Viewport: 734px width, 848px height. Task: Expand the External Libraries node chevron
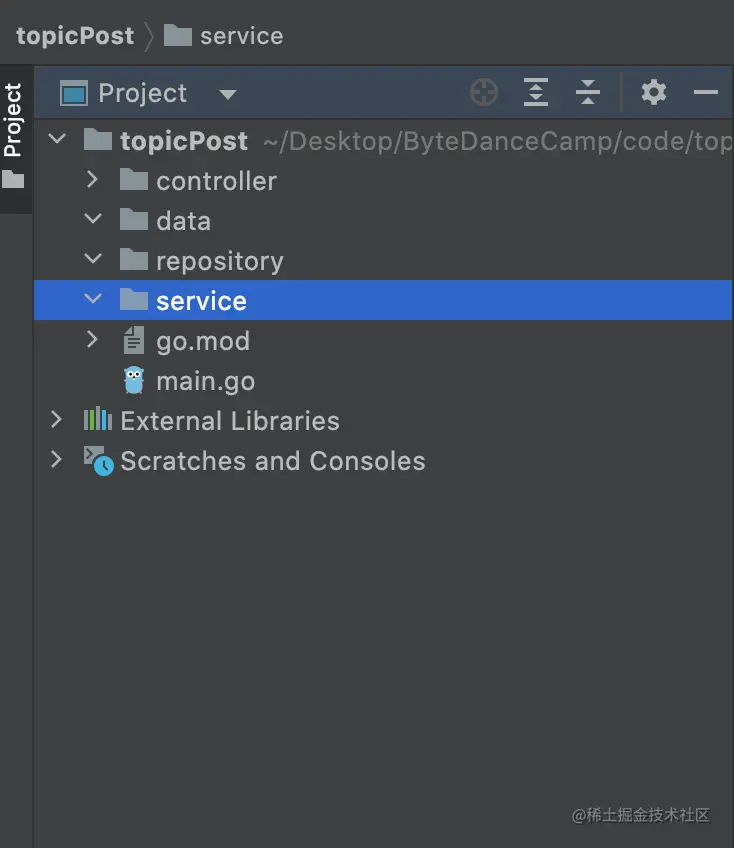[x=57, y=420]
